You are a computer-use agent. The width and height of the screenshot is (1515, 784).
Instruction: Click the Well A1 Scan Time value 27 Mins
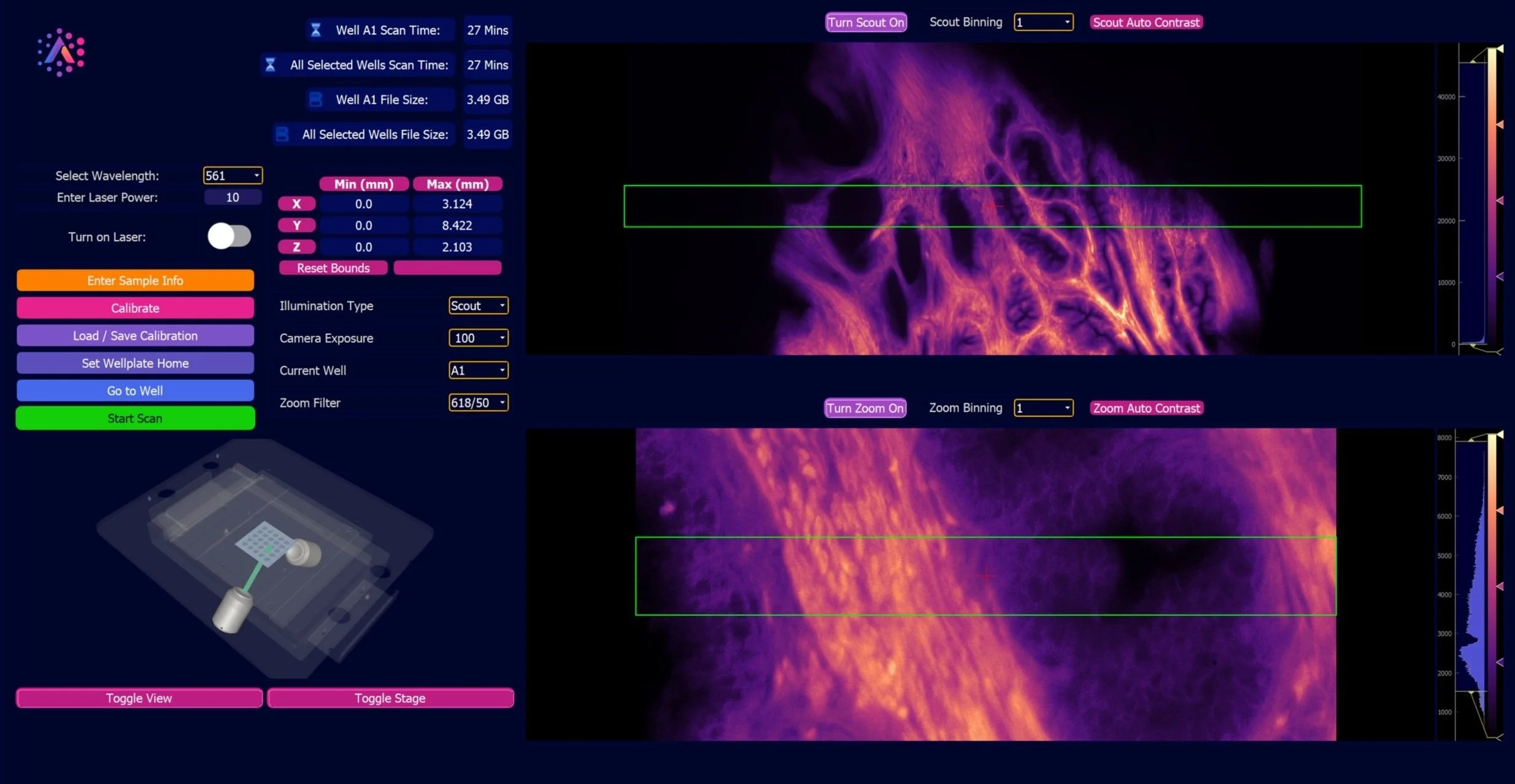(488, 30)
